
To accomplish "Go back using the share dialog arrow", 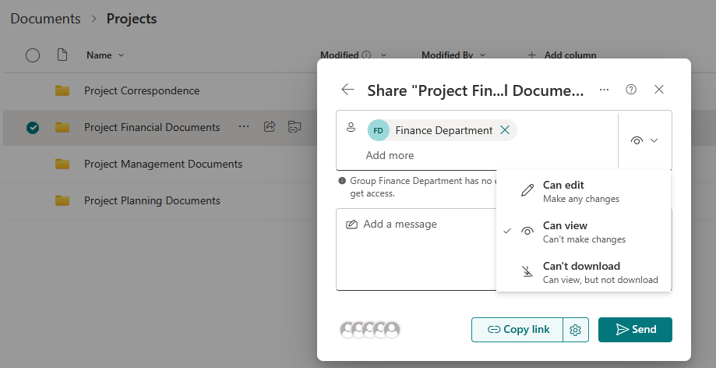I will tap(348, 89).
